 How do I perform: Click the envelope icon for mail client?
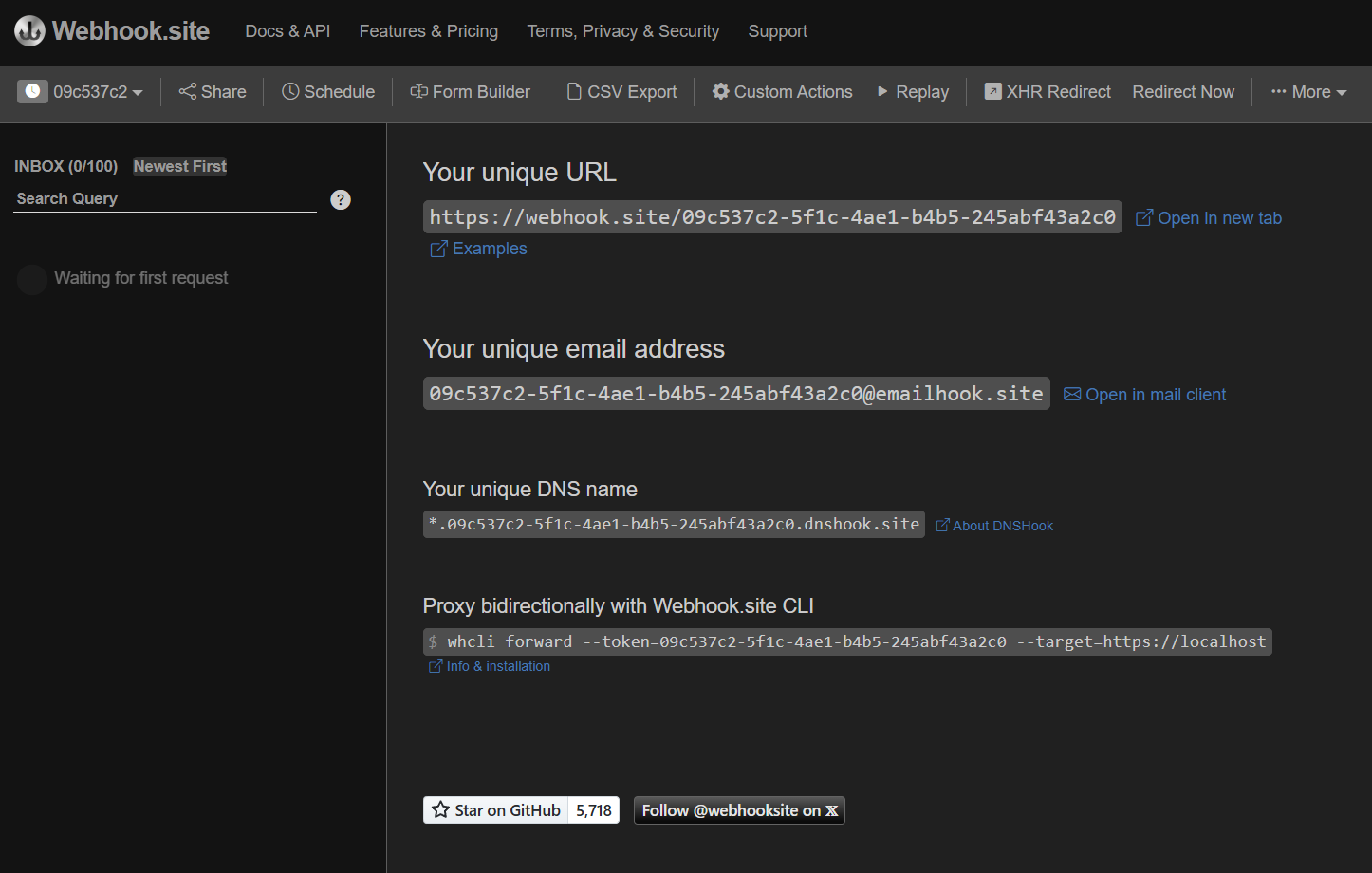click(1072, 394)
